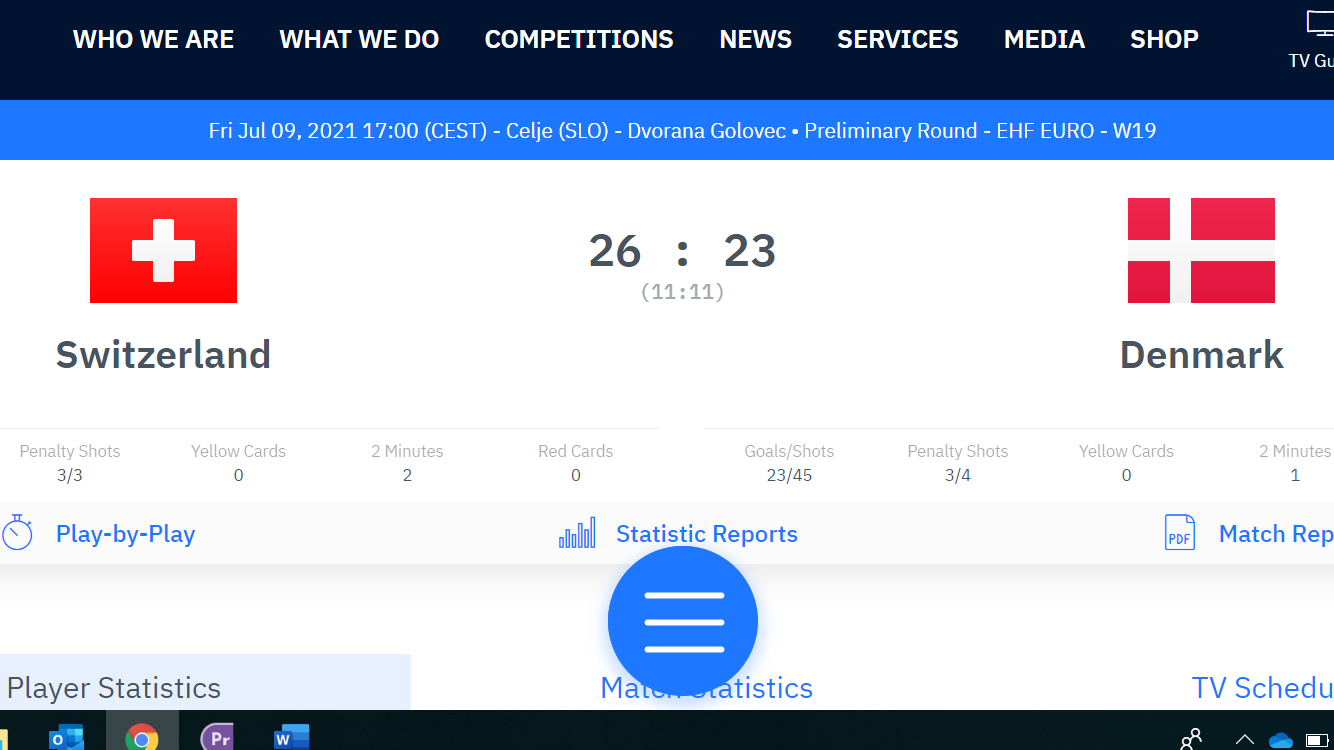
Task: Open Outlook from the taskbar
Action: [x=66, y=739]
